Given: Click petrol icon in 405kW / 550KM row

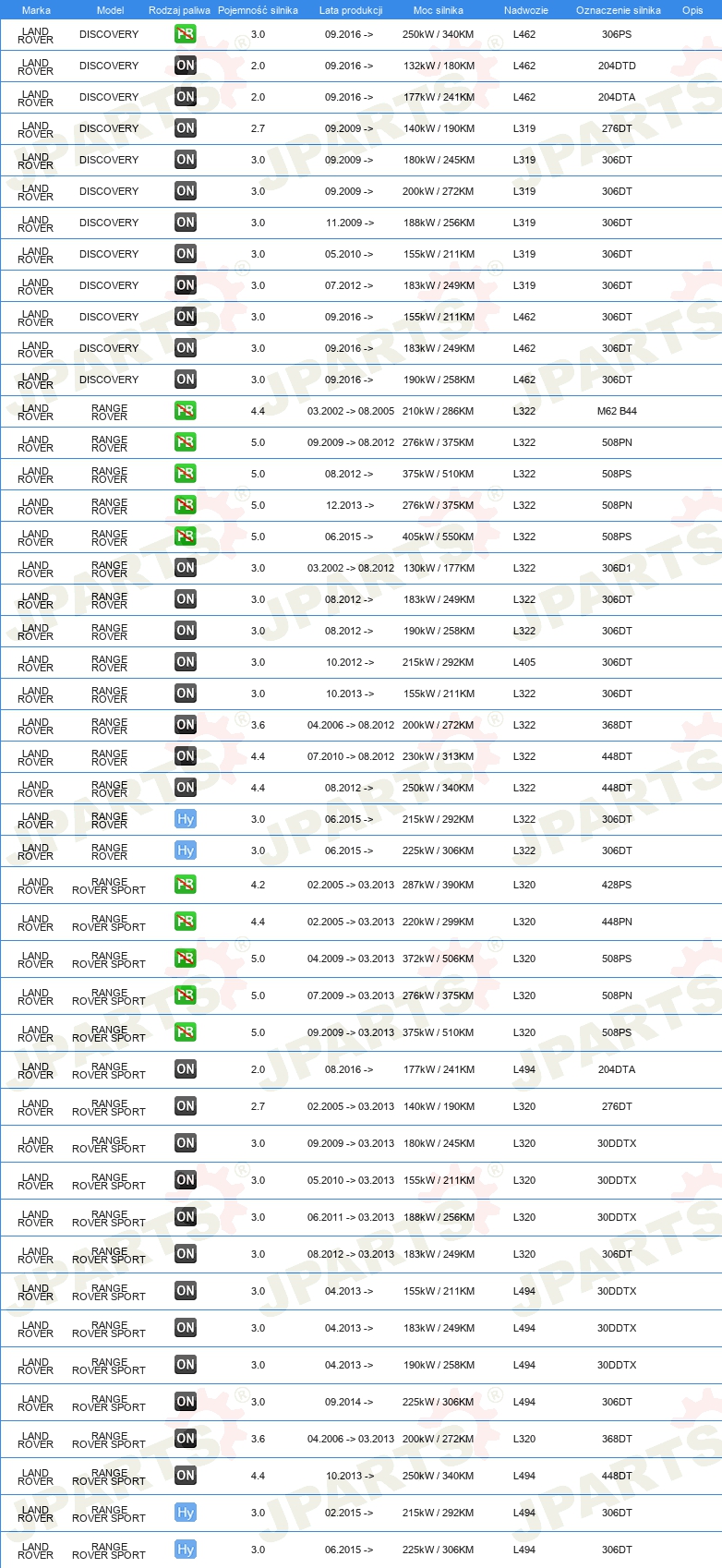Looking at the screenshot, I should (x=186, y=537).
